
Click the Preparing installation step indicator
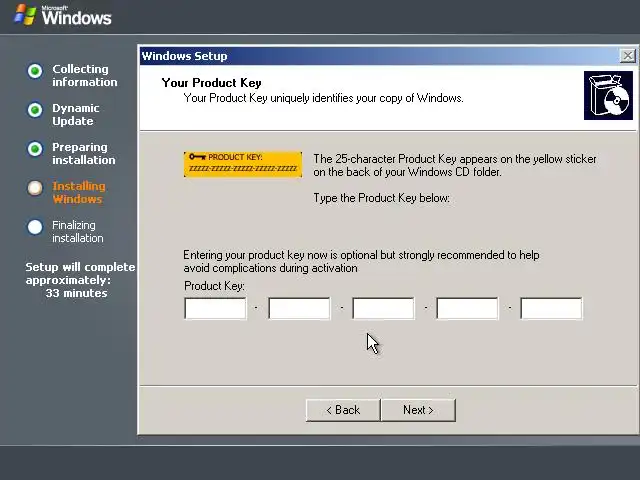pyautogui.click(x=35, y=149)
